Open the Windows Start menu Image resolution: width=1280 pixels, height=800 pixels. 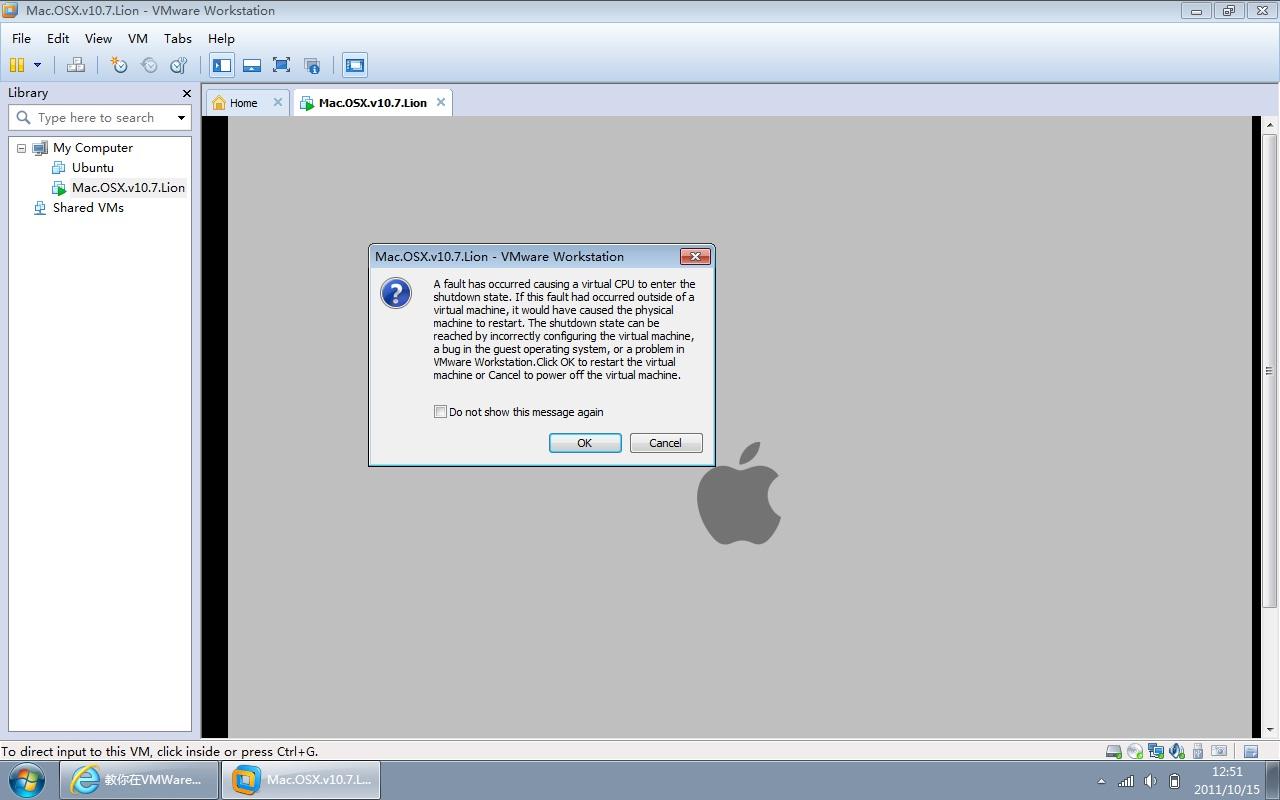pos(27,780)
